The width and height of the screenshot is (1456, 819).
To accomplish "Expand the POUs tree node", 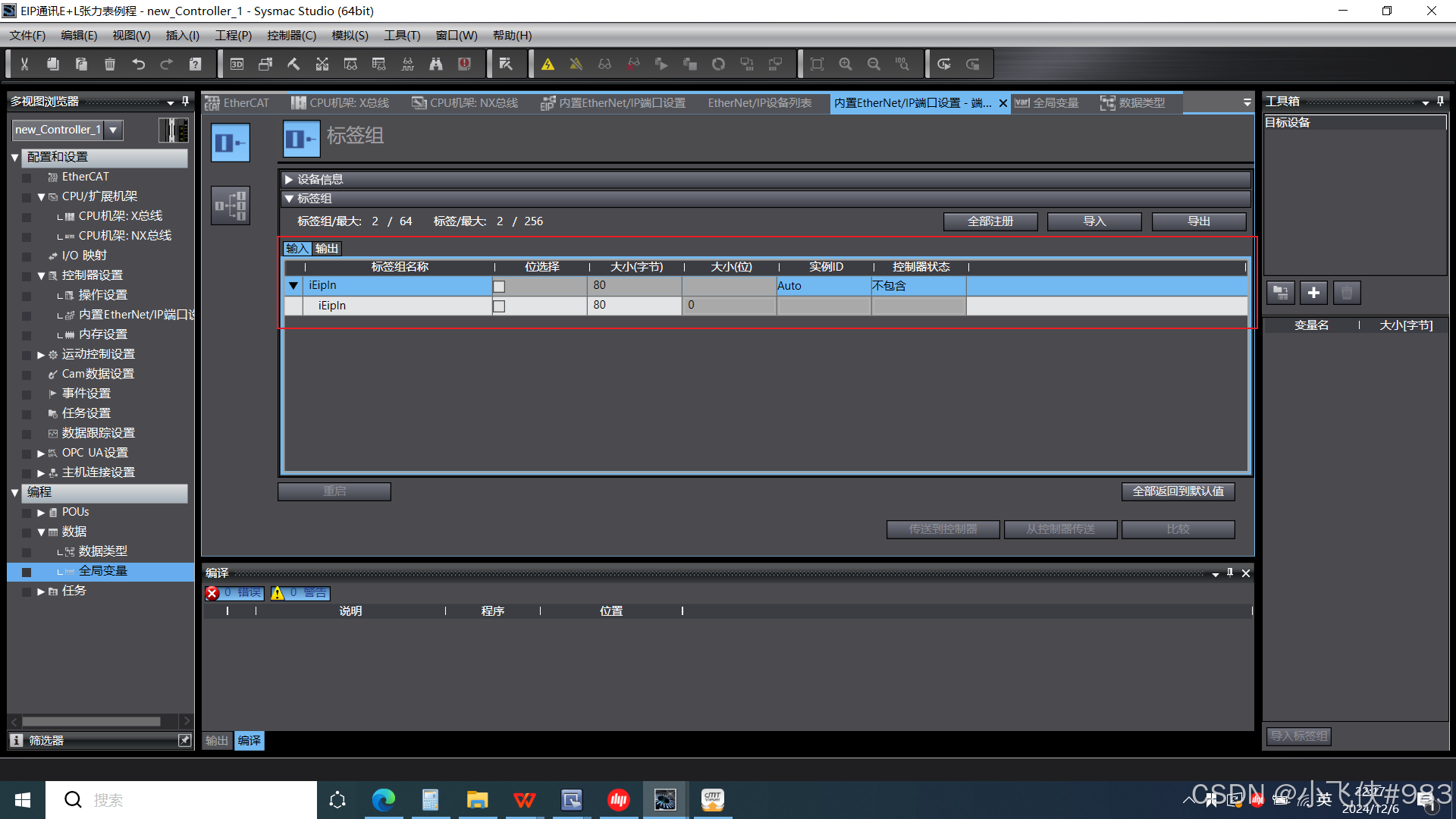I will tap(41, 513).
